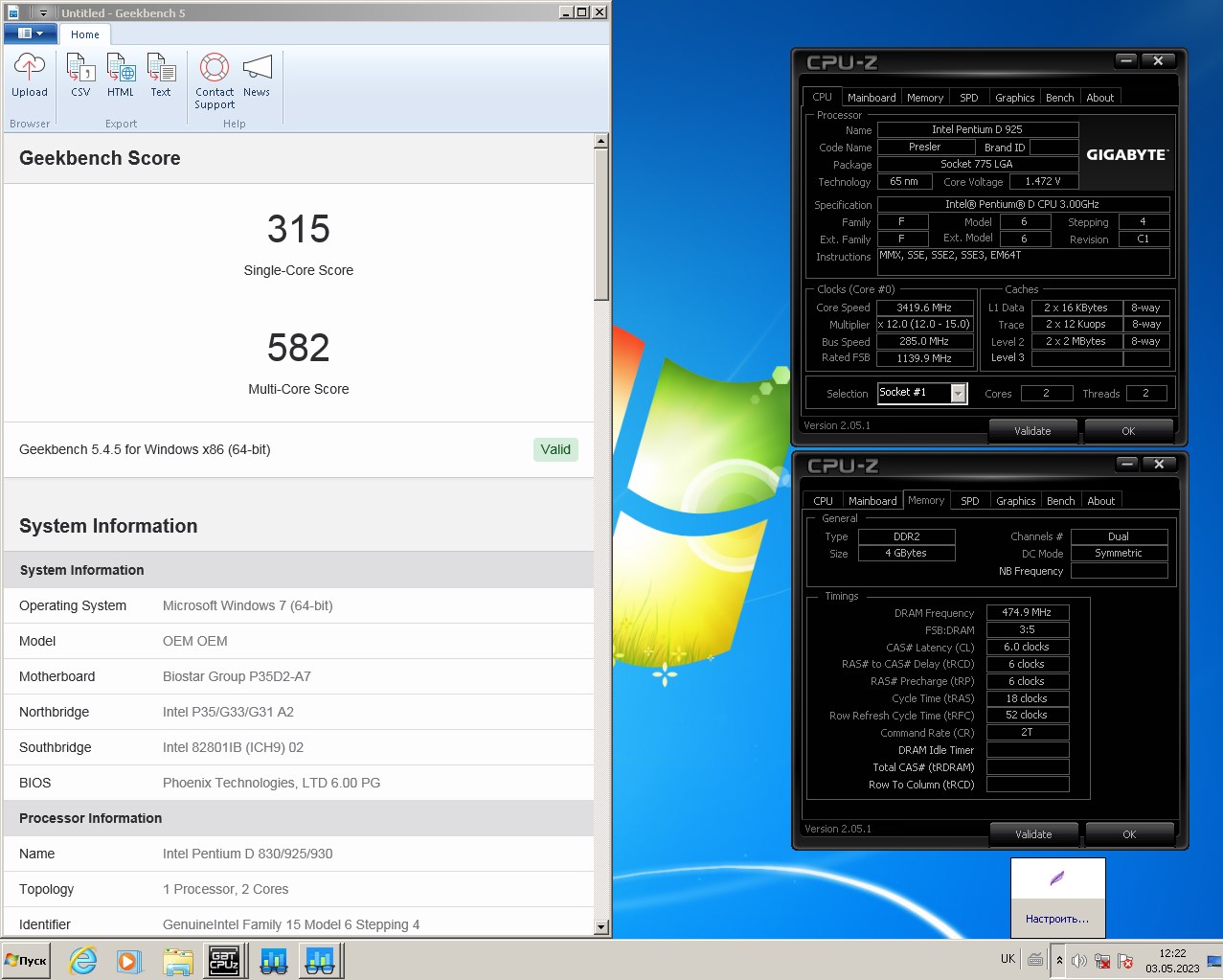
Task: Export results as Text
Action: click(x=161, y=76)
